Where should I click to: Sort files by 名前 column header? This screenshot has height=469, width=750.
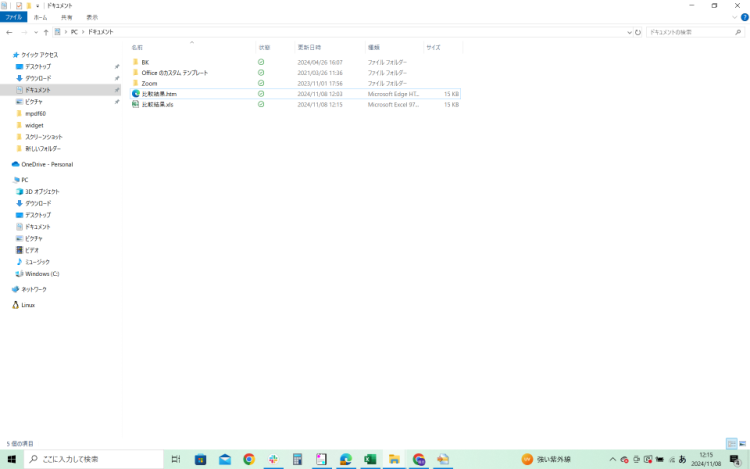point(137,47)
